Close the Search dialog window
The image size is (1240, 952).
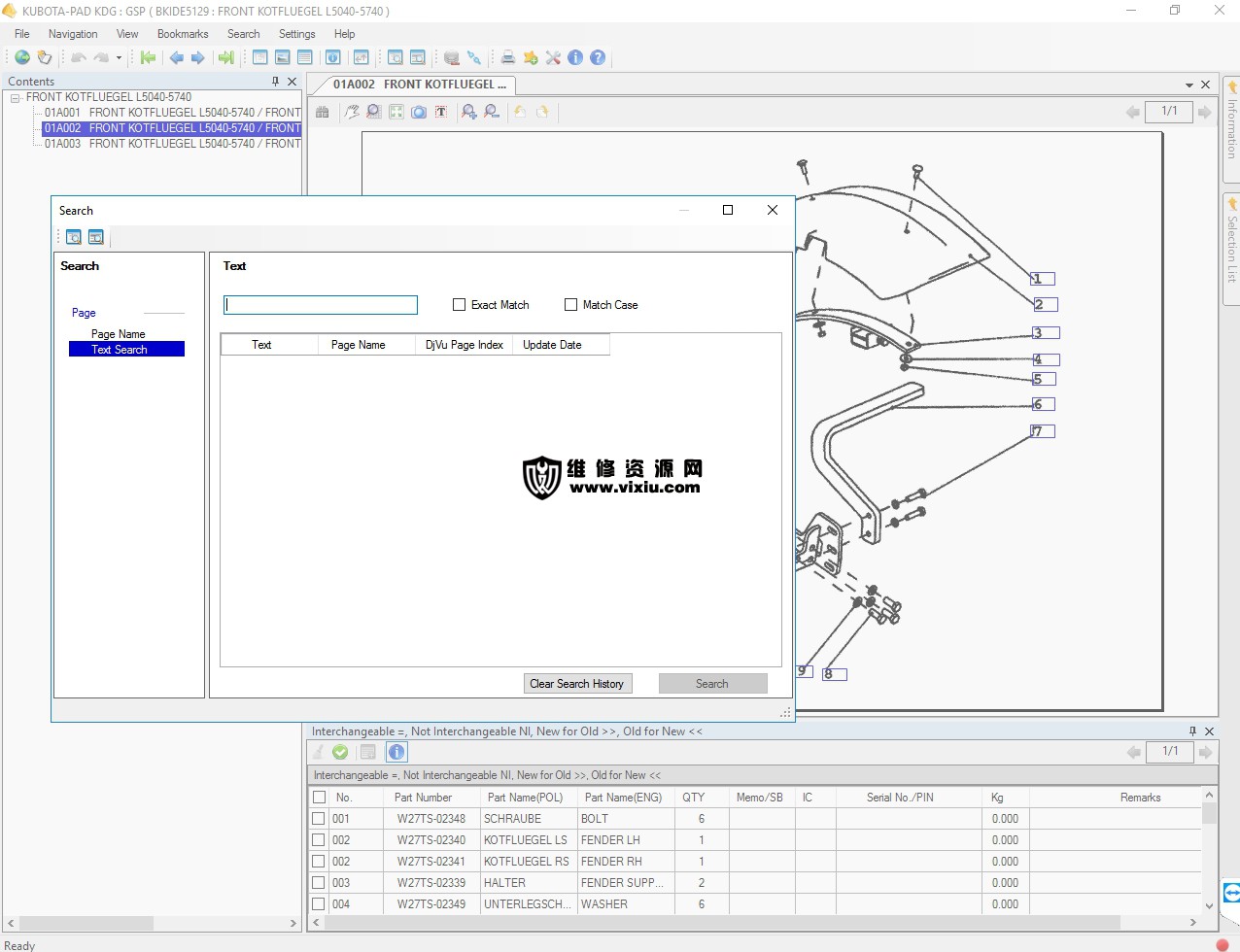click(773, 210)
